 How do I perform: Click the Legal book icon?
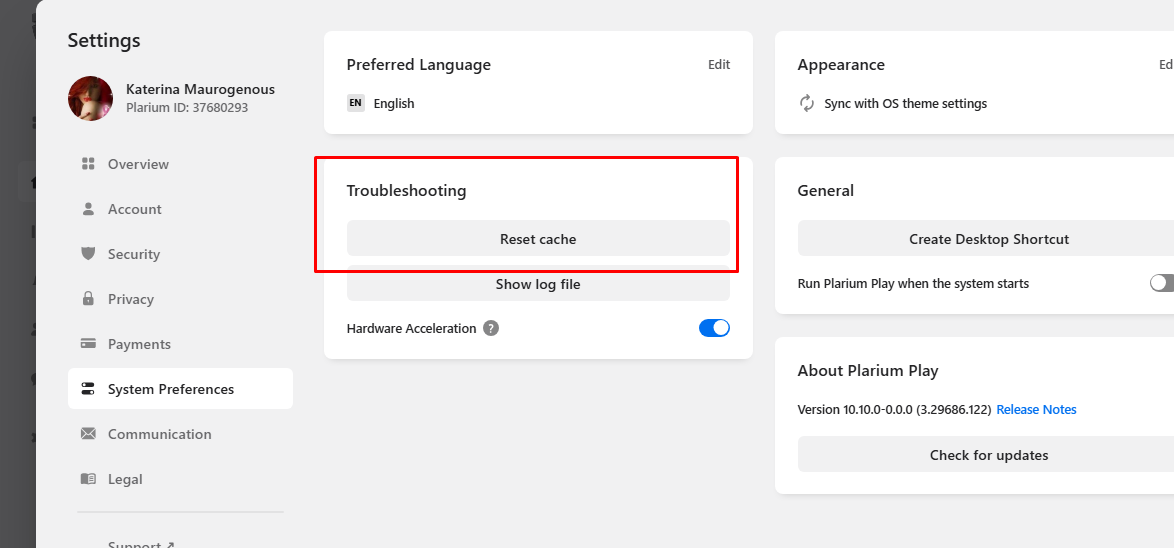pos(88,479)
